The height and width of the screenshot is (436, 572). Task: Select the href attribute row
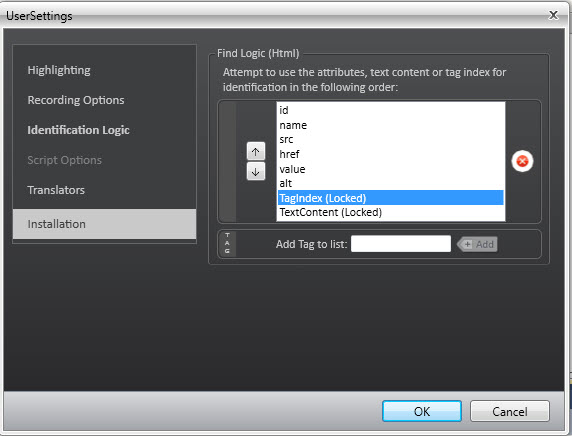(391, 154)
